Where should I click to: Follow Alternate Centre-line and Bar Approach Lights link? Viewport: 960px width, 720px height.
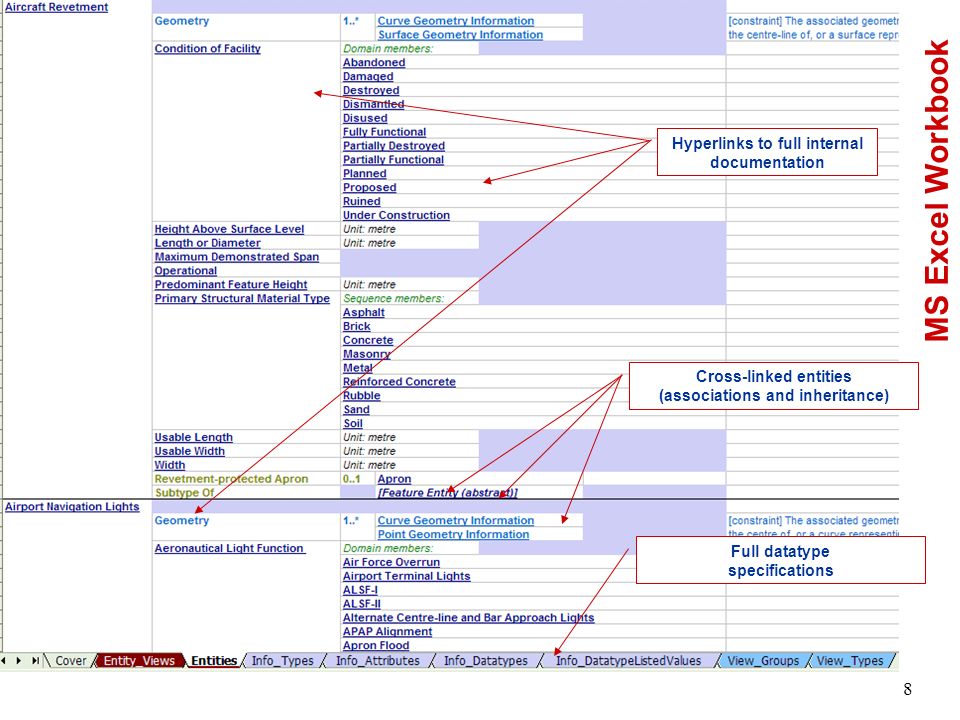point(468,618)
